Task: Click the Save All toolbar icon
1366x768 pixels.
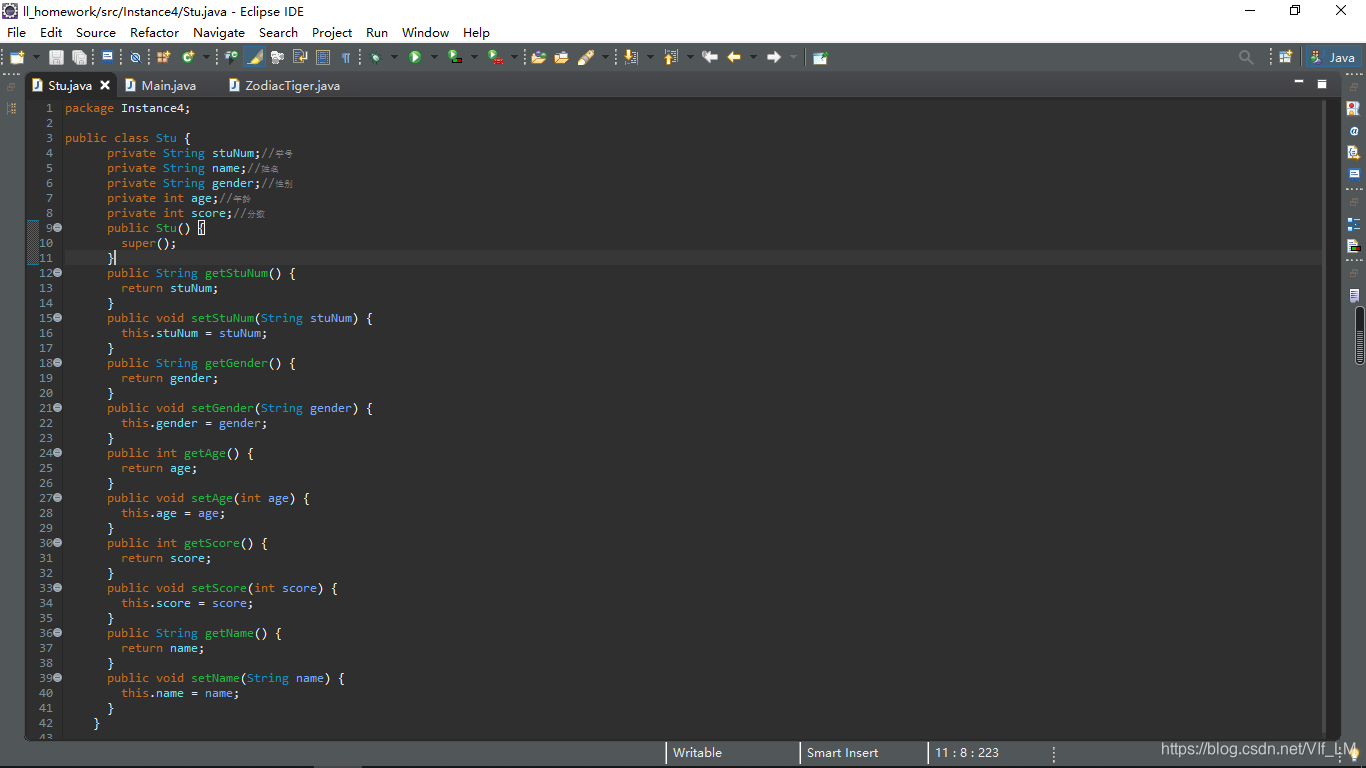Action: tap(79, 57)
